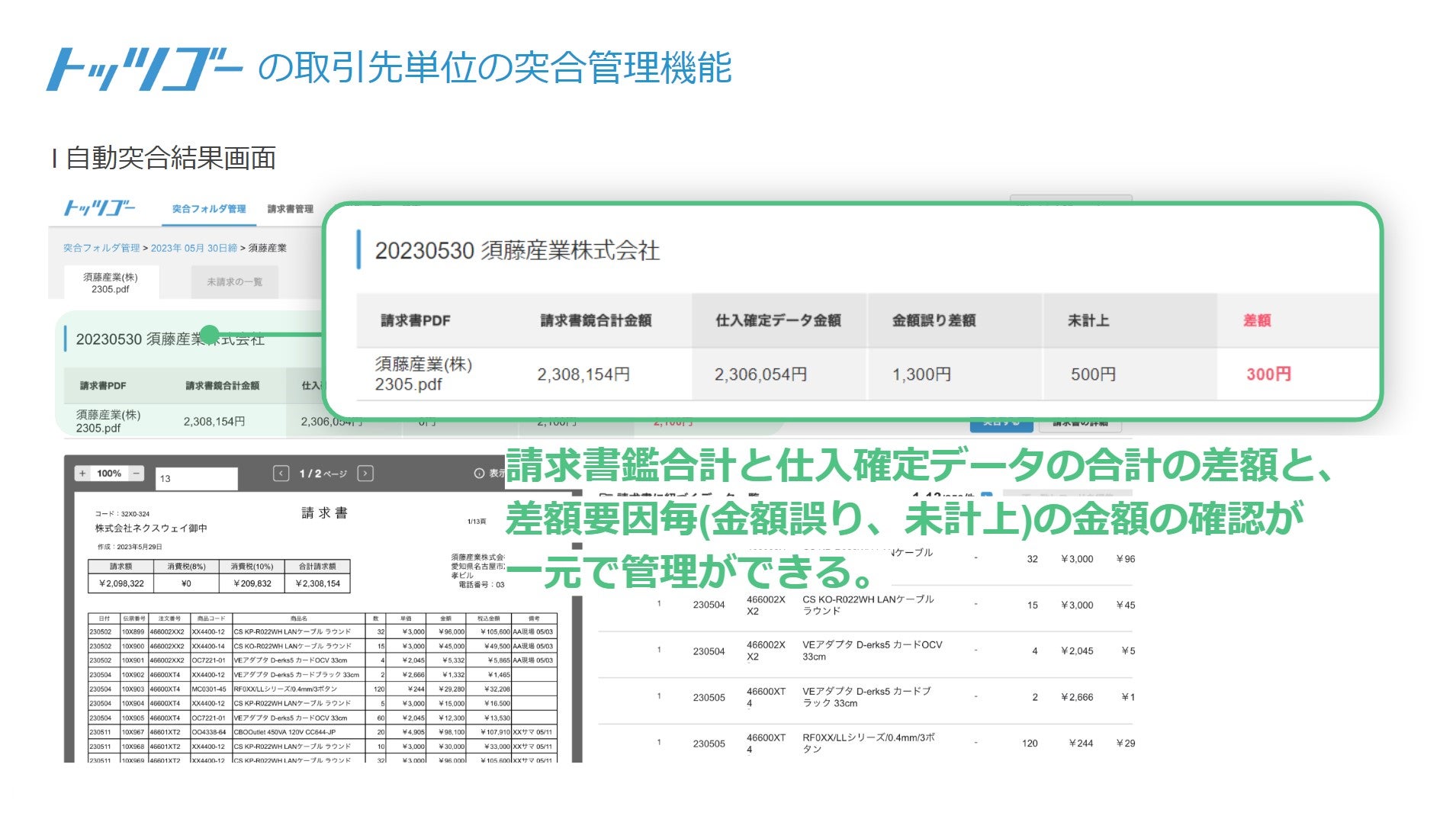The image size is (1456, 819).
Task: Zoom out with the PDF viewer minus button
Action: click(136, 474)
